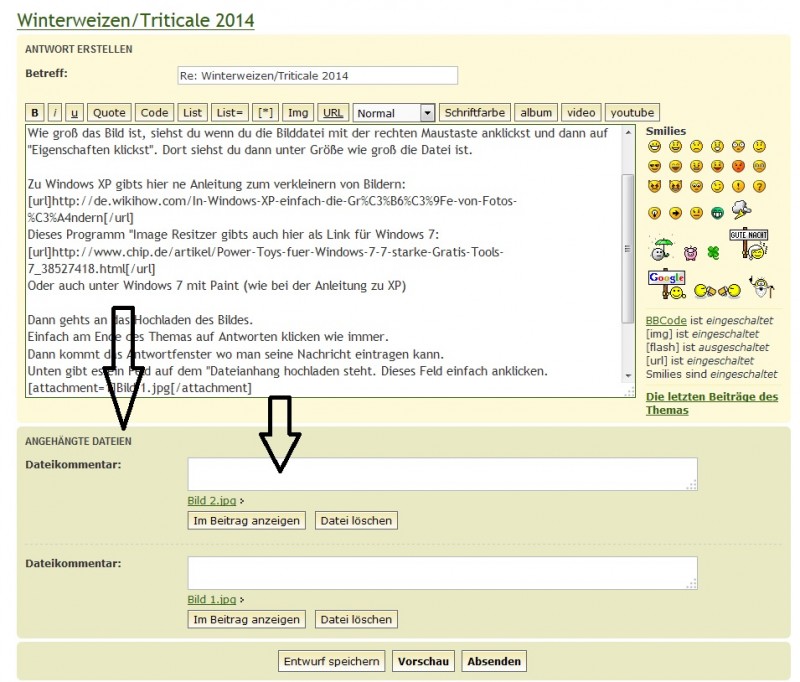
Task: Insert the beer-drinking smileys icon
Action: pyautogui.click(x=716, y=290)
